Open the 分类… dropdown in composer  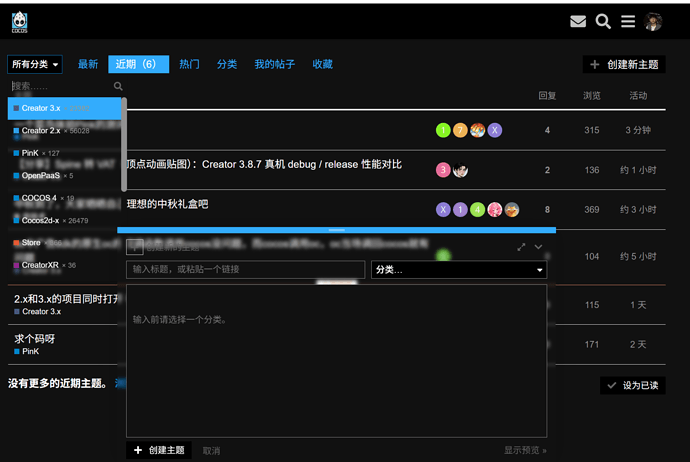pos(459,270)
